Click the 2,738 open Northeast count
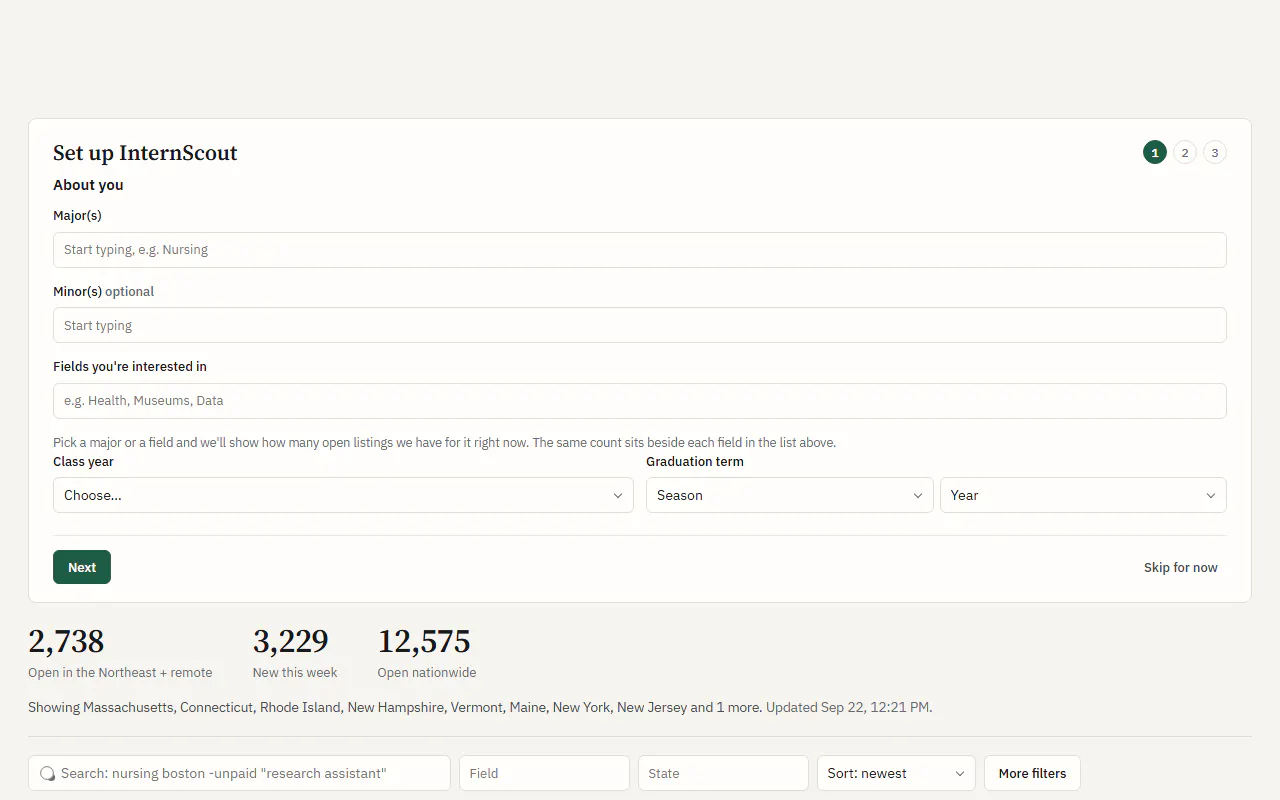Viewport: 1280px width, 800px height. [66, 641]
